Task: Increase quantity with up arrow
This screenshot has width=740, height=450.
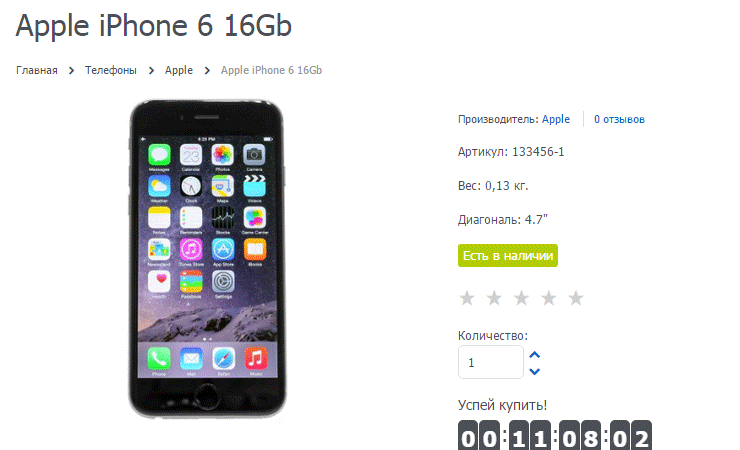Action: (x=535, y=355)
